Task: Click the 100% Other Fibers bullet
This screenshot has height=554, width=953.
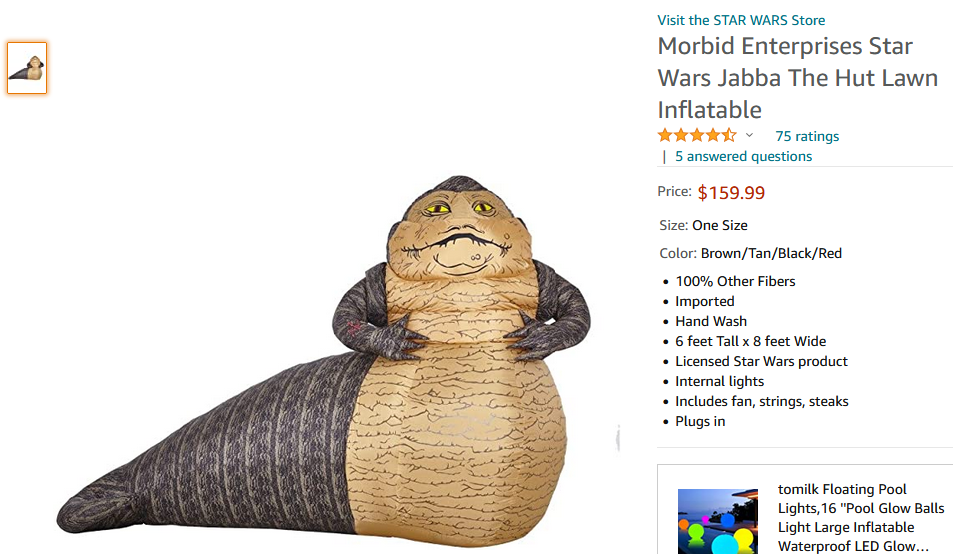Action: (735, 281)
